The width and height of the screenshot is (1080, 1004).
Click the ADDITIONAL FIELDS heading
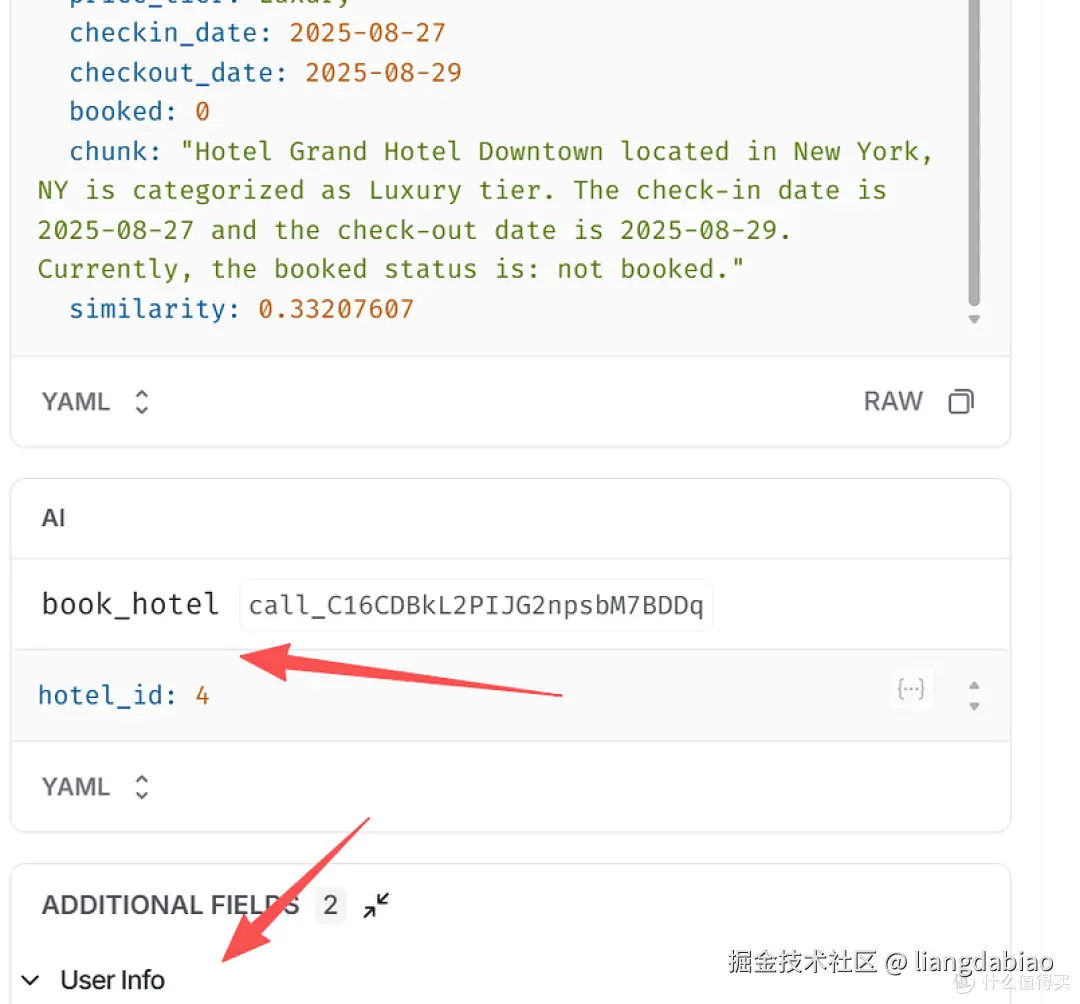[171, 905]
